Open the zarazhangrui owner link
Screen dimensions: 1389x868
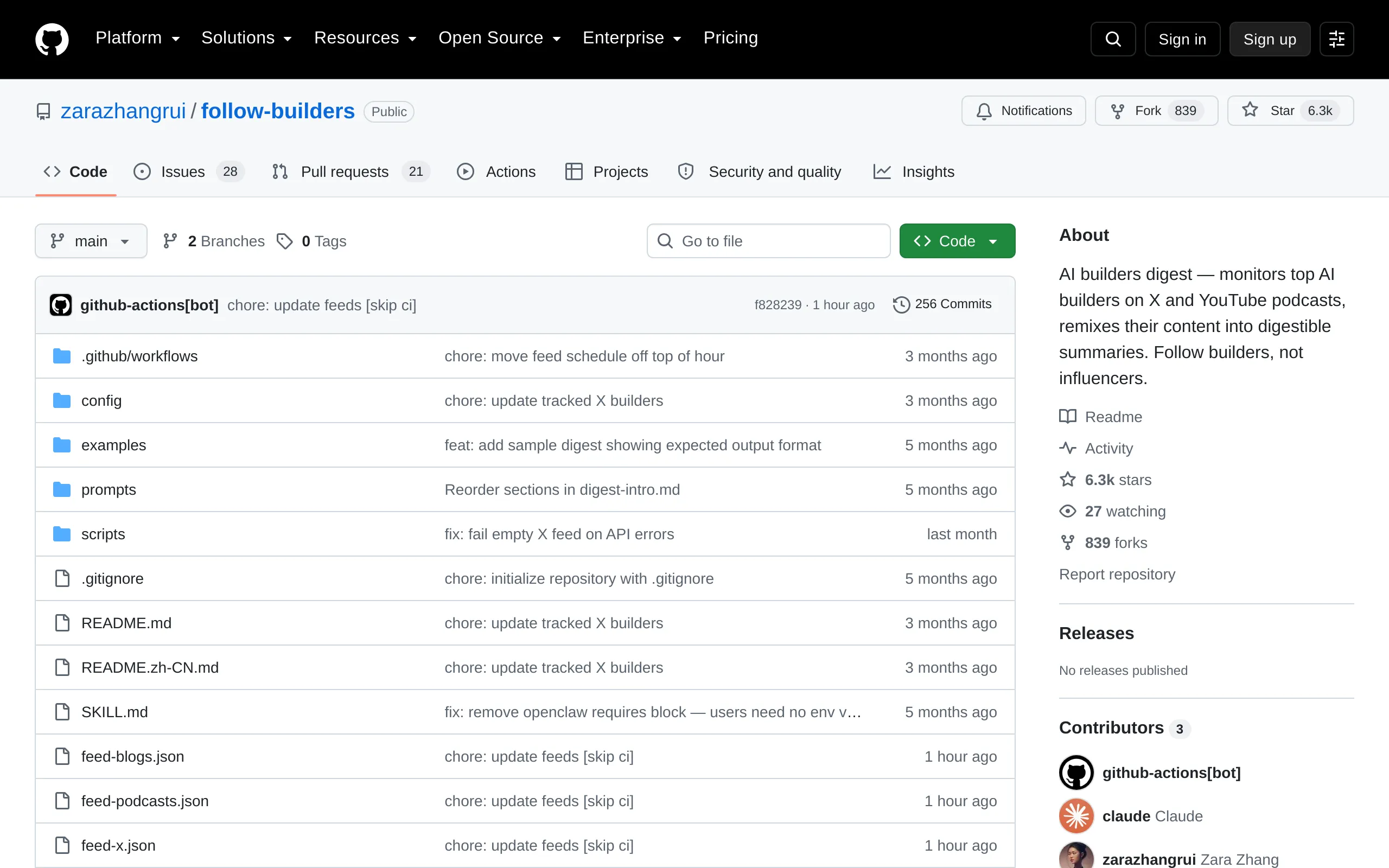(x=123, y=111)
